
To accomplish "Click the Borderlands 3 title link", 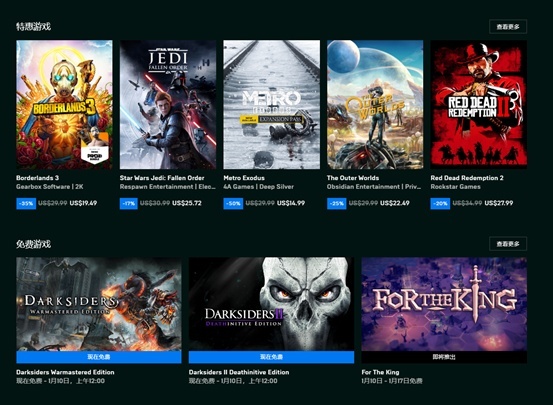I will pyautogui.click(x=37, y=178).
